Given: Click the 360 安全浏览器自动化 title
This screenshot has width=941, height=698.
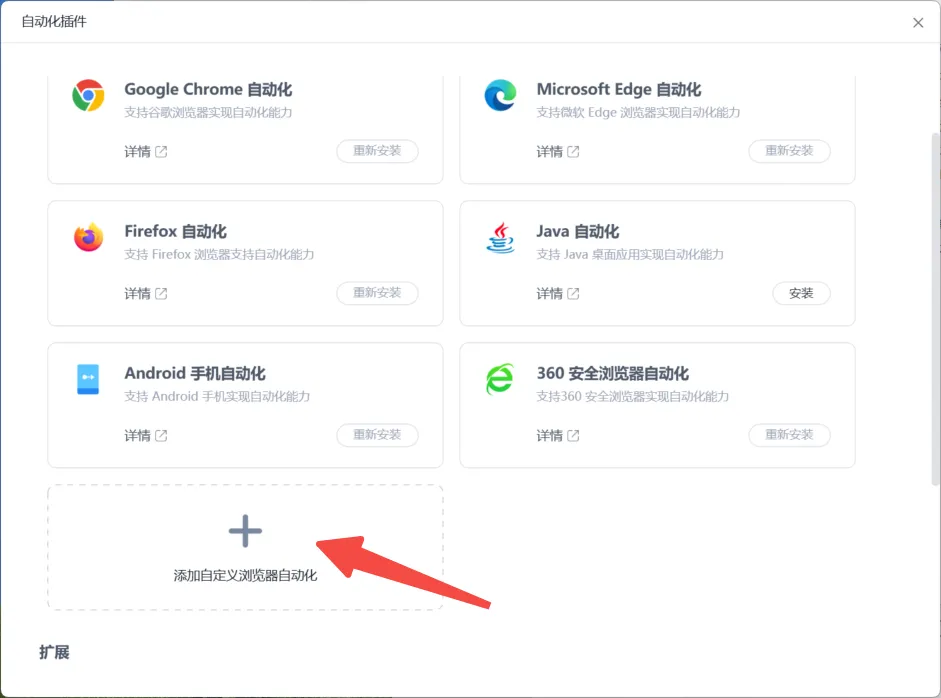Looking at the screenshot, I should pos(613,373).
